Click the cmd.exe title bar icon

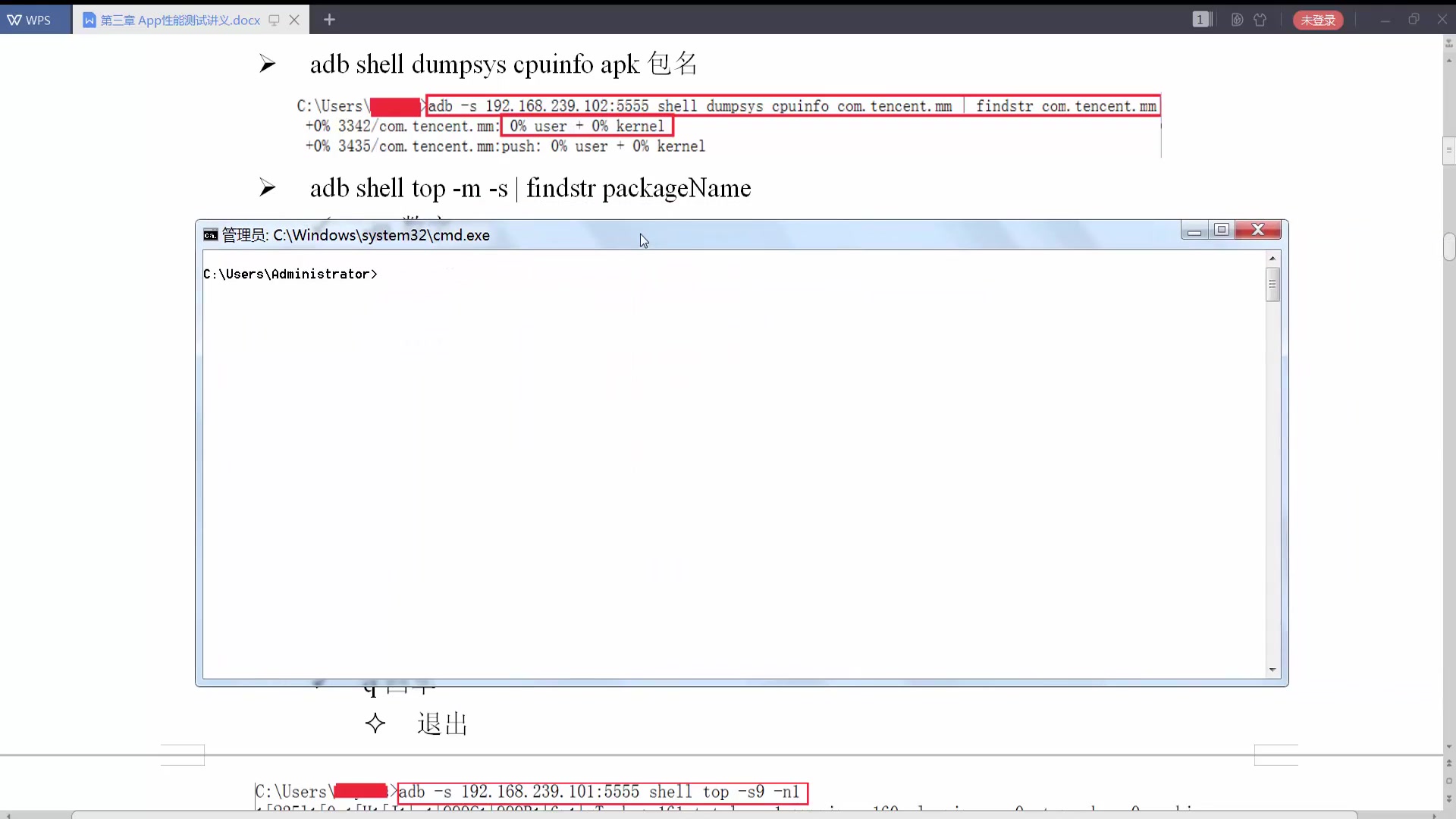tap(211, 235)
